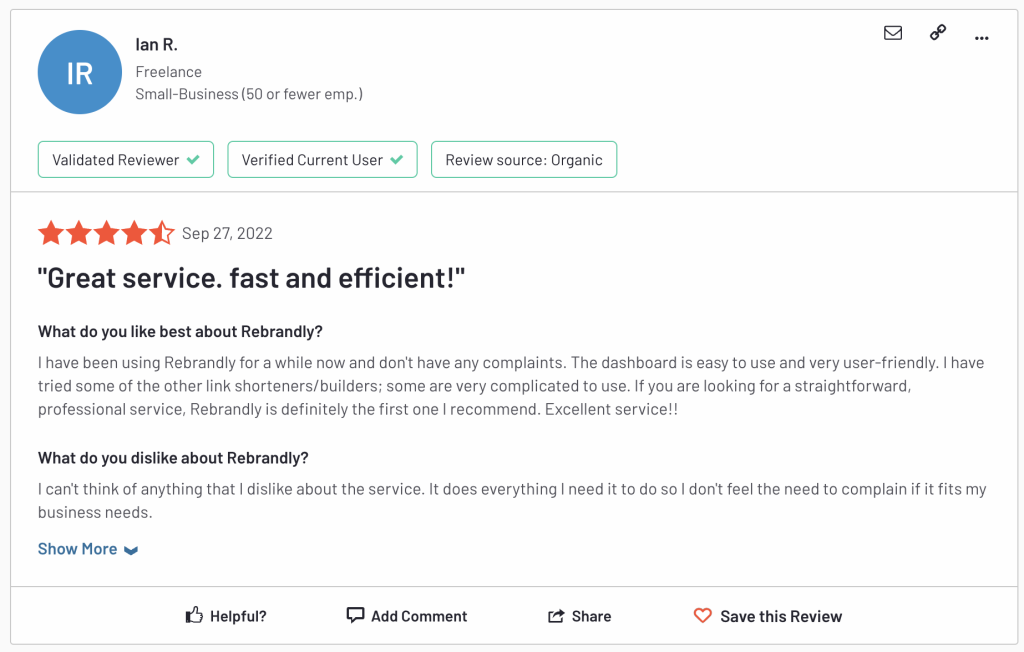Click the Show More chevron arrow

tap(131, 550)
